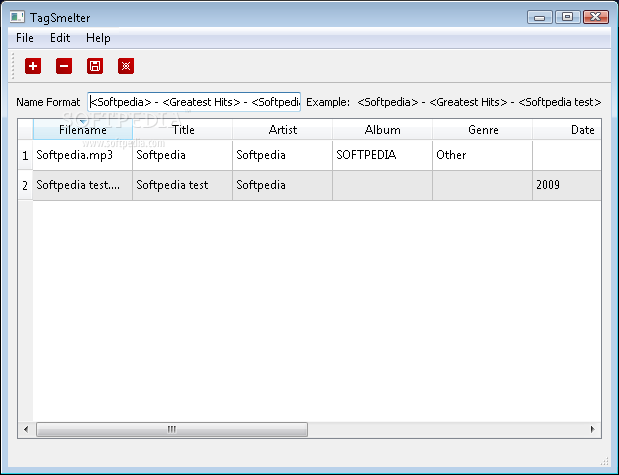
Task: Click the Date cell '2009'
Action: pyautogui.click(x=567, y=185)
